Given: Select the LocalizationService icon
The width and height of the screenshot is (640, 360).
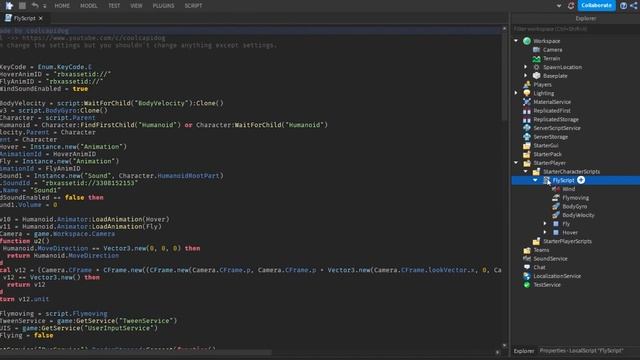Looking at the screenshot, I should pos(527,276).
